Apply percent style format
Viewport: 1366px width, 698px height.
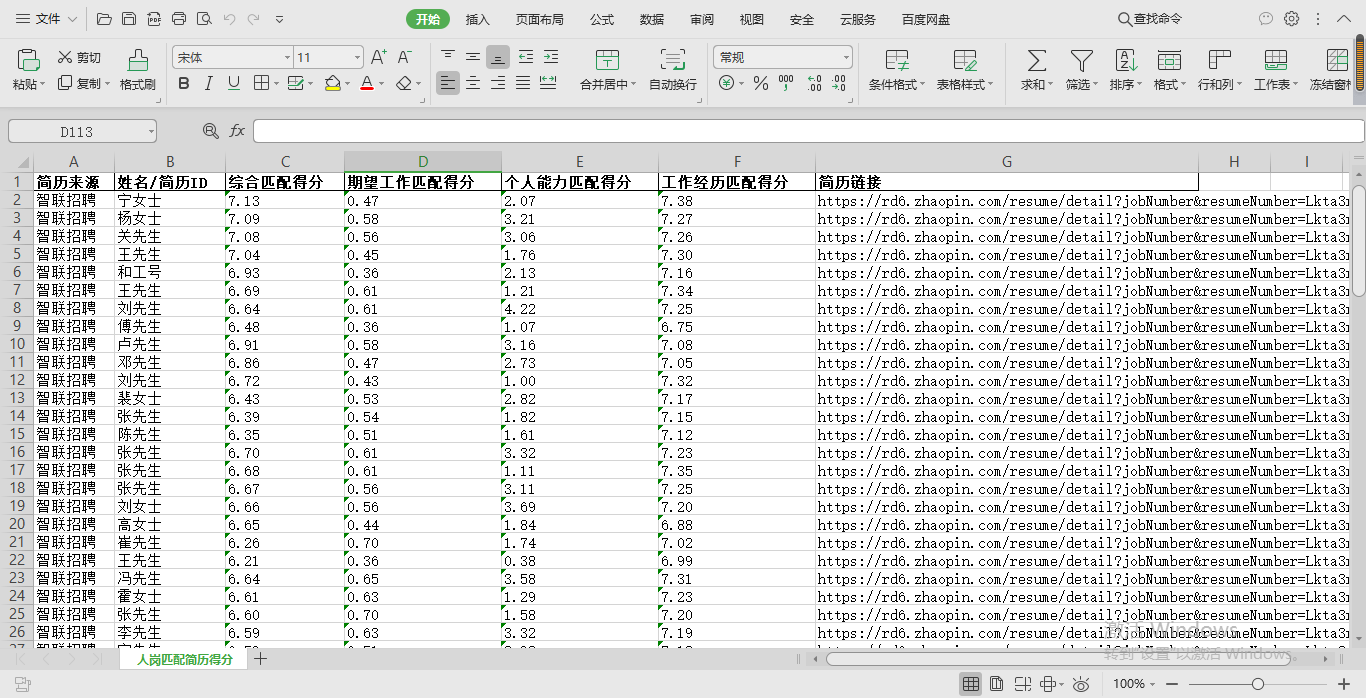(761, 83)
